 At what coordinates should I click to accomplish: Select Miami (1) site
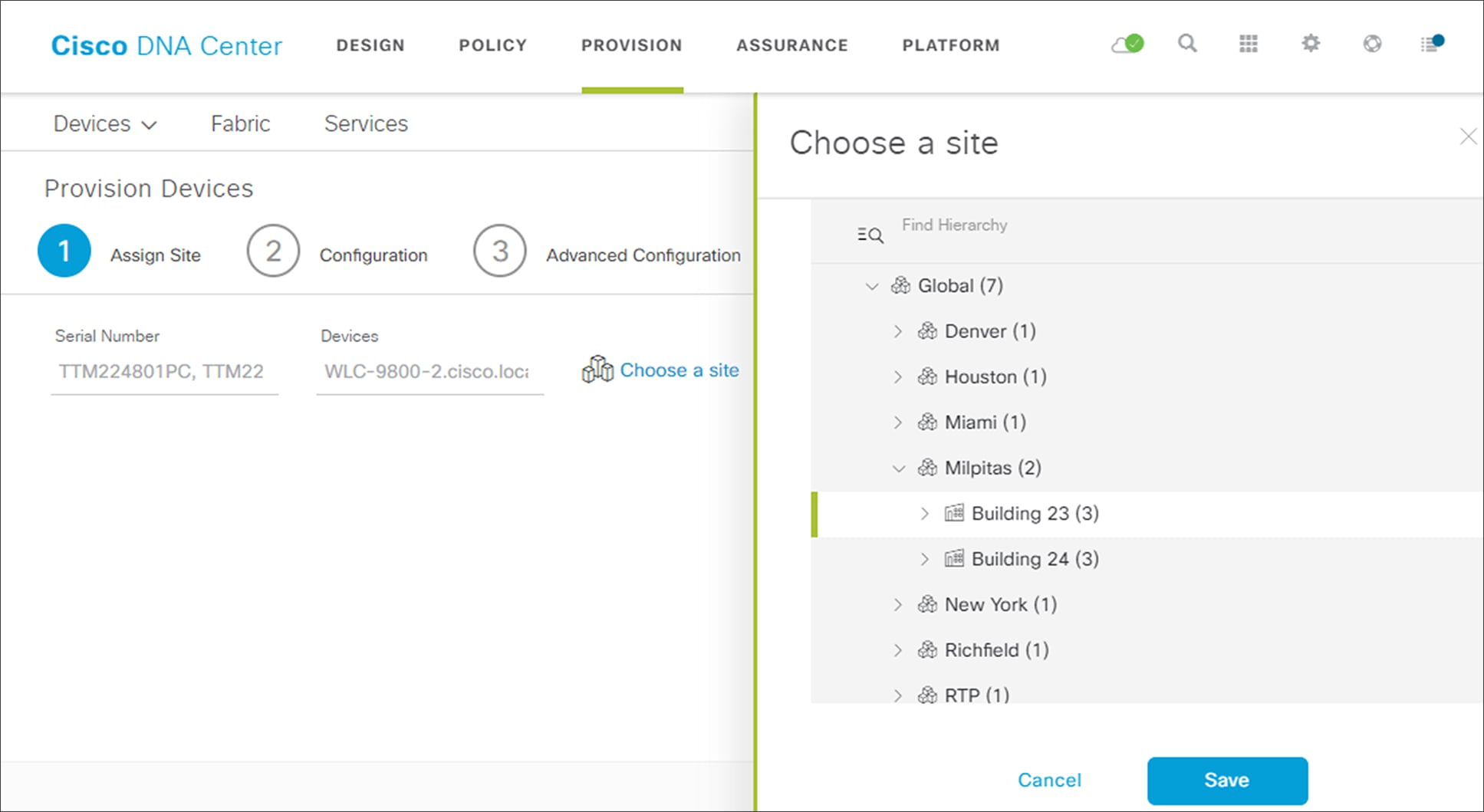click(x=985, y=422)
